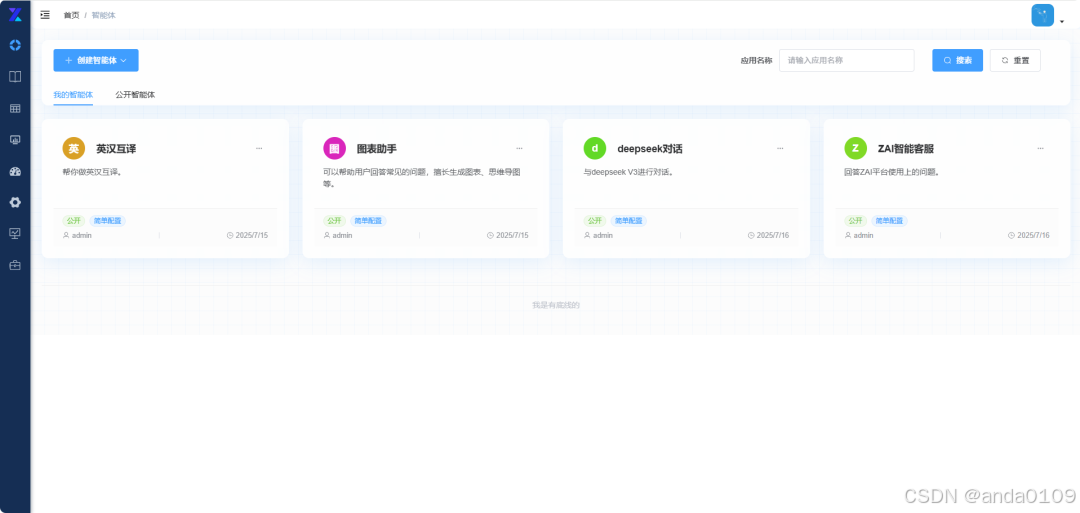Click the 图表助手 card description text
Screen dimensions: 1080x513
(422, 178)
